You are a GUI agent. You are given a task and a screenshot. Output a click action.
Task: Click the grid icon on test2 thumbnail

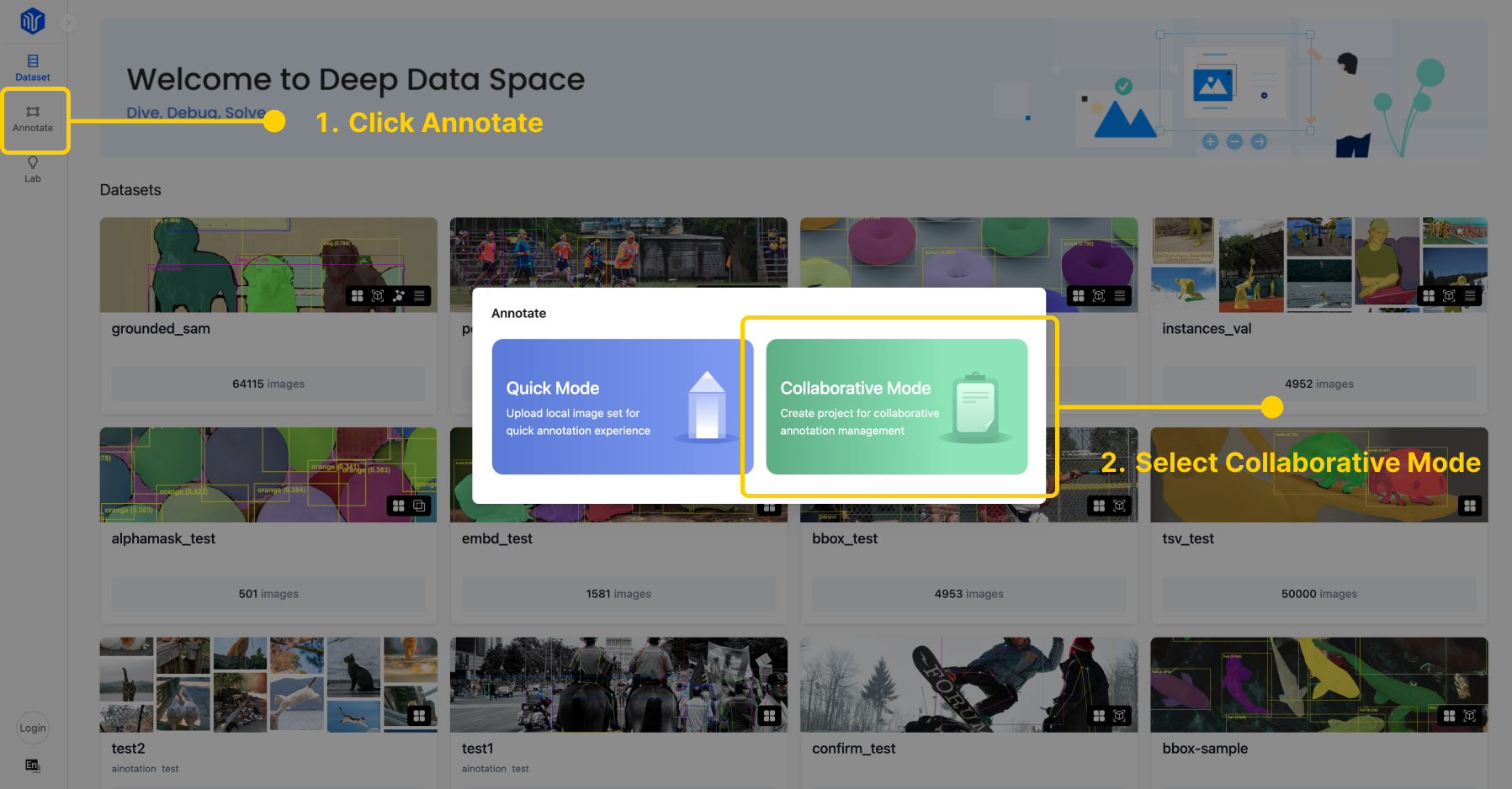tap(419, 716)
